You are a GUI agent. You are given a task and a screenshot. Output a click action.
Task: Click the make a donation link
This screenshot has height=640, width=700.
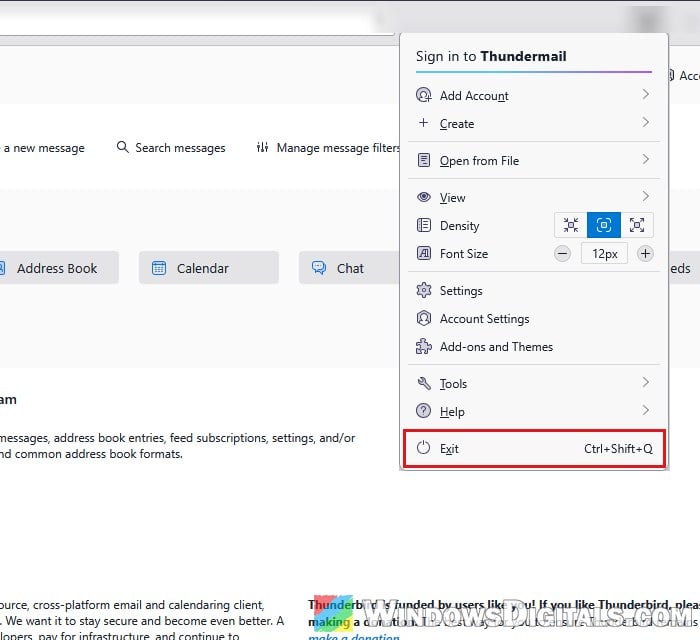[x=354, y=636]
